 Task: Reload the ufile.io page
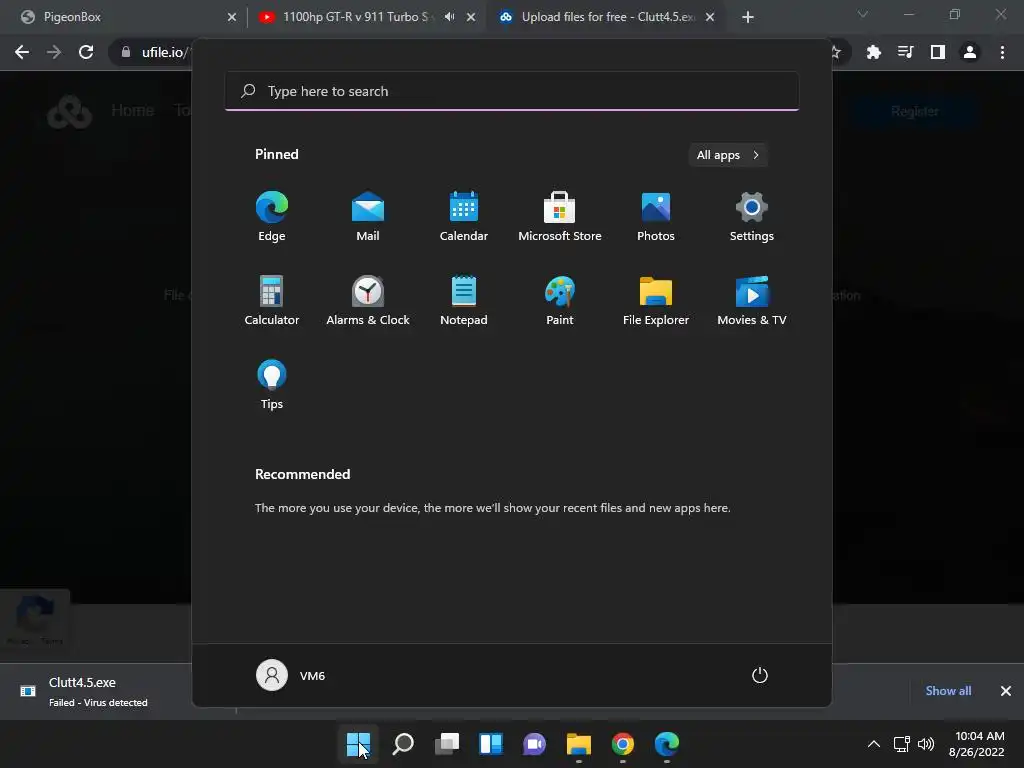pyautogui.click(x=86, y=52)
